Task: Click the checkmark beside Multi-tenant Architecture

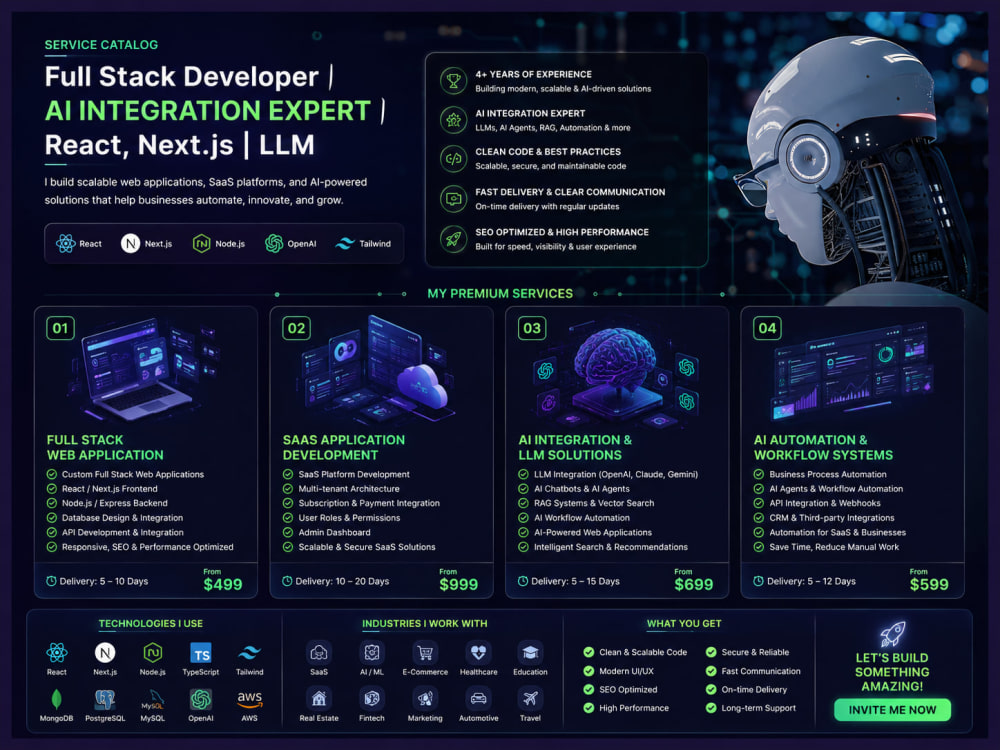Action: coord(288,489)
